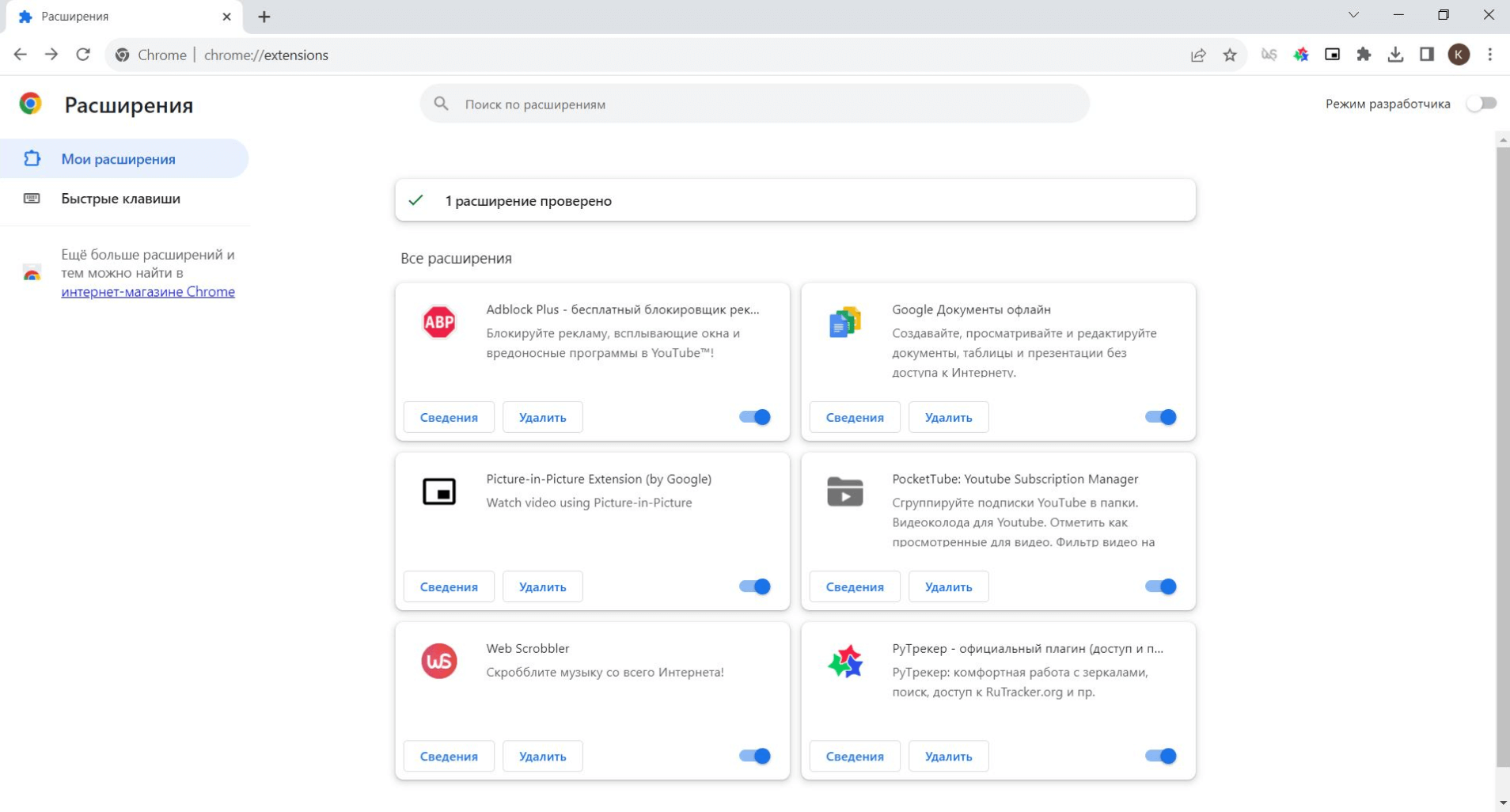Turn off the PocketTube extension toggle

[1160, 586]
